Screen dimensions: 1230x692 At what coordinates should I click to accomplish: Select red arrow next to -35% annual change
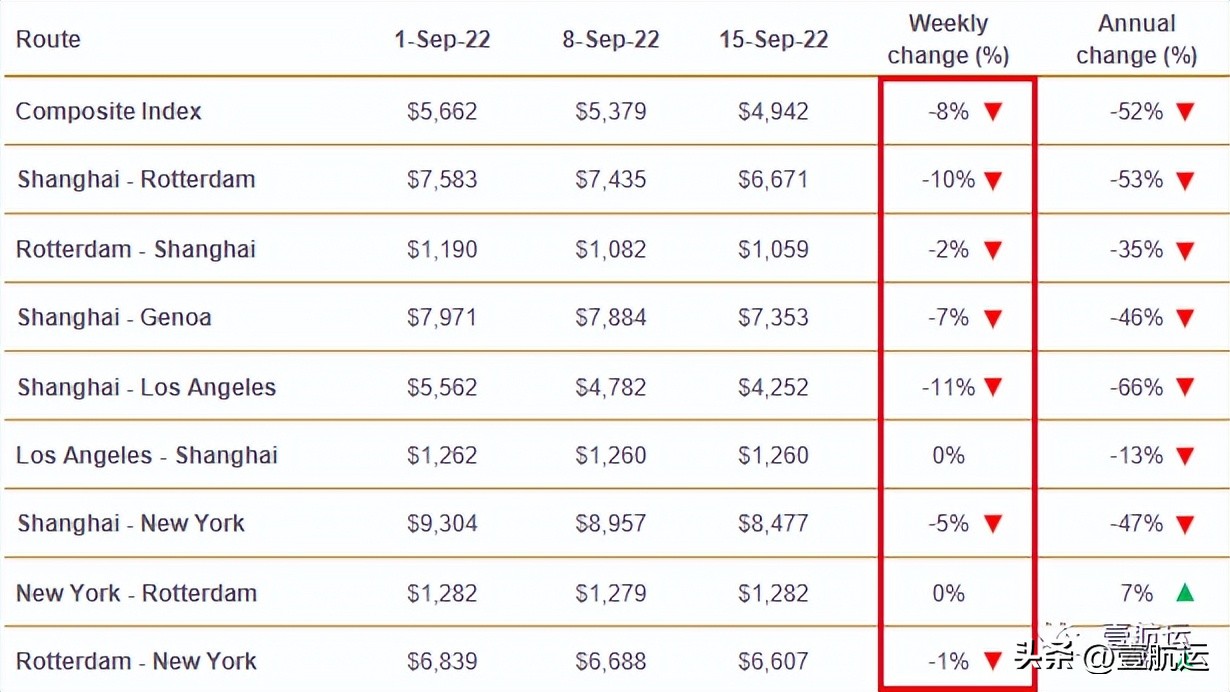click(1185, 250)
